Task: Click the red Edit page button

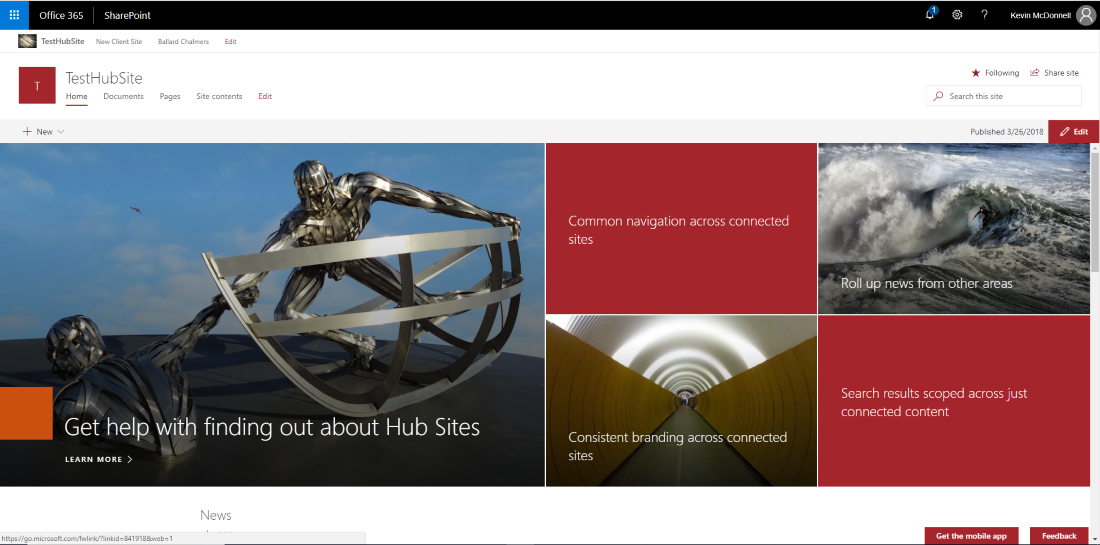Action: pos(1074,132)
